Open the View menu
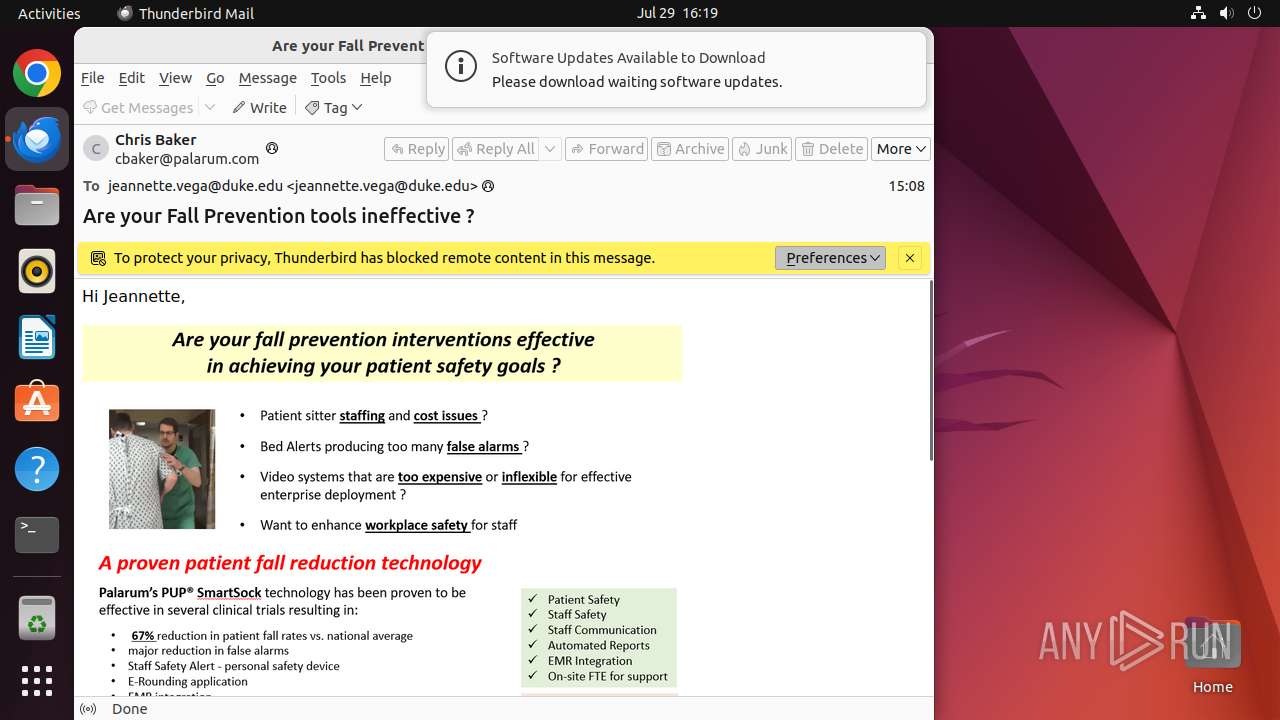 [x=175, y=78]
